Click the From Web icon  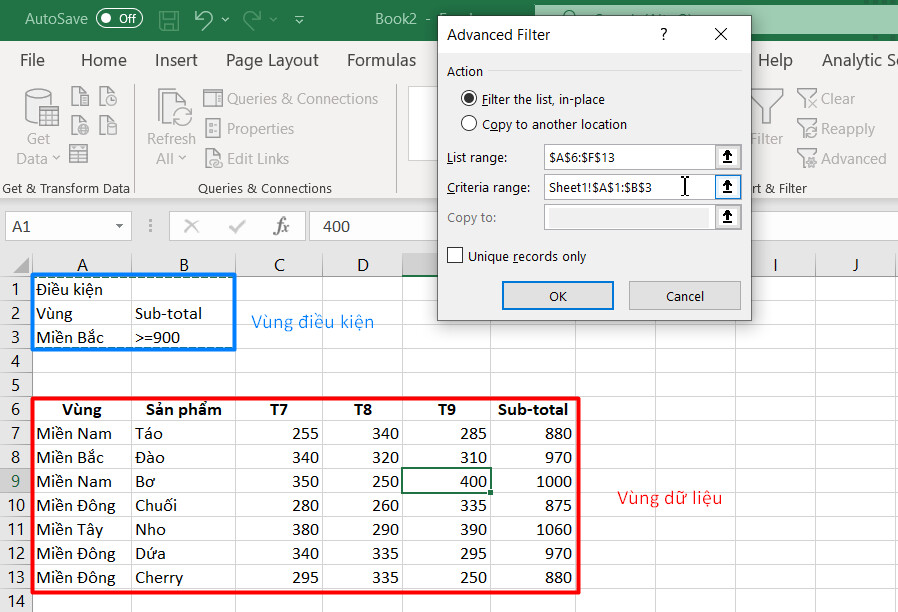[x=80, y=125]
